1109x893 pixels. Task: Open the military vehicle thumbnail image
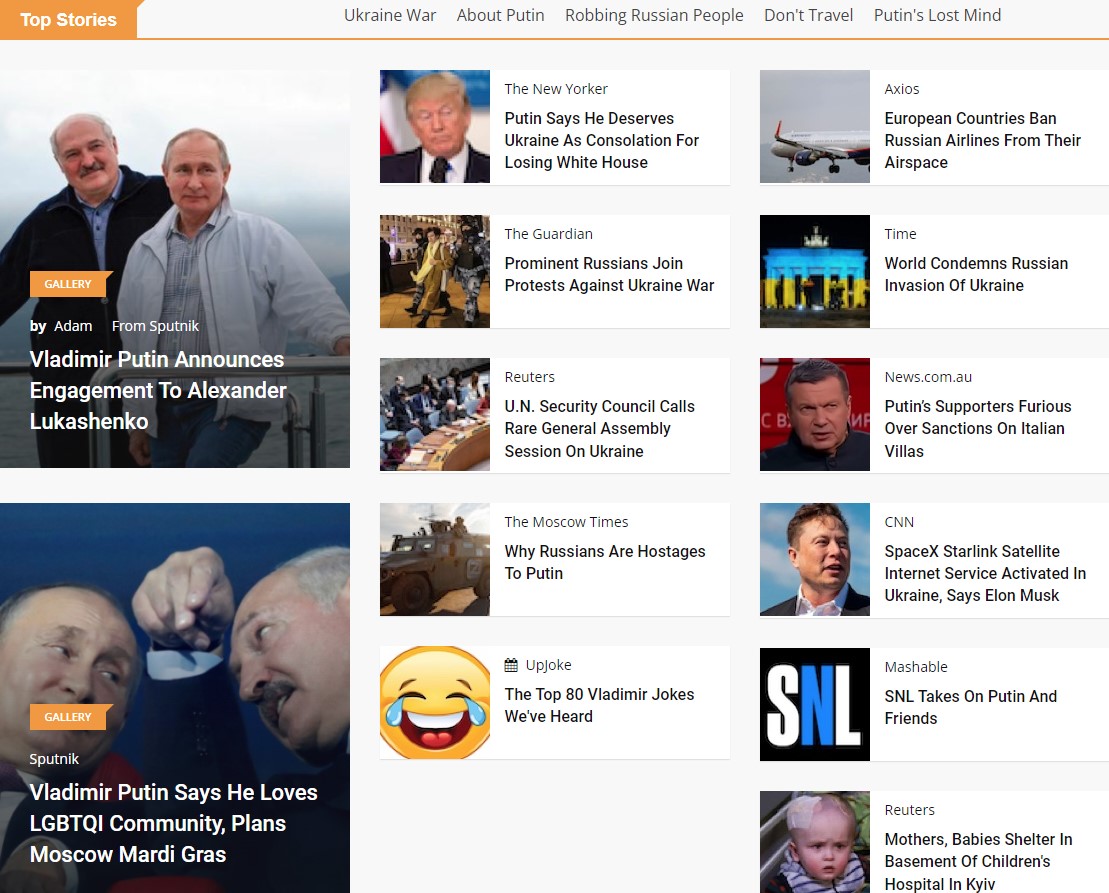tap(435, 559)
